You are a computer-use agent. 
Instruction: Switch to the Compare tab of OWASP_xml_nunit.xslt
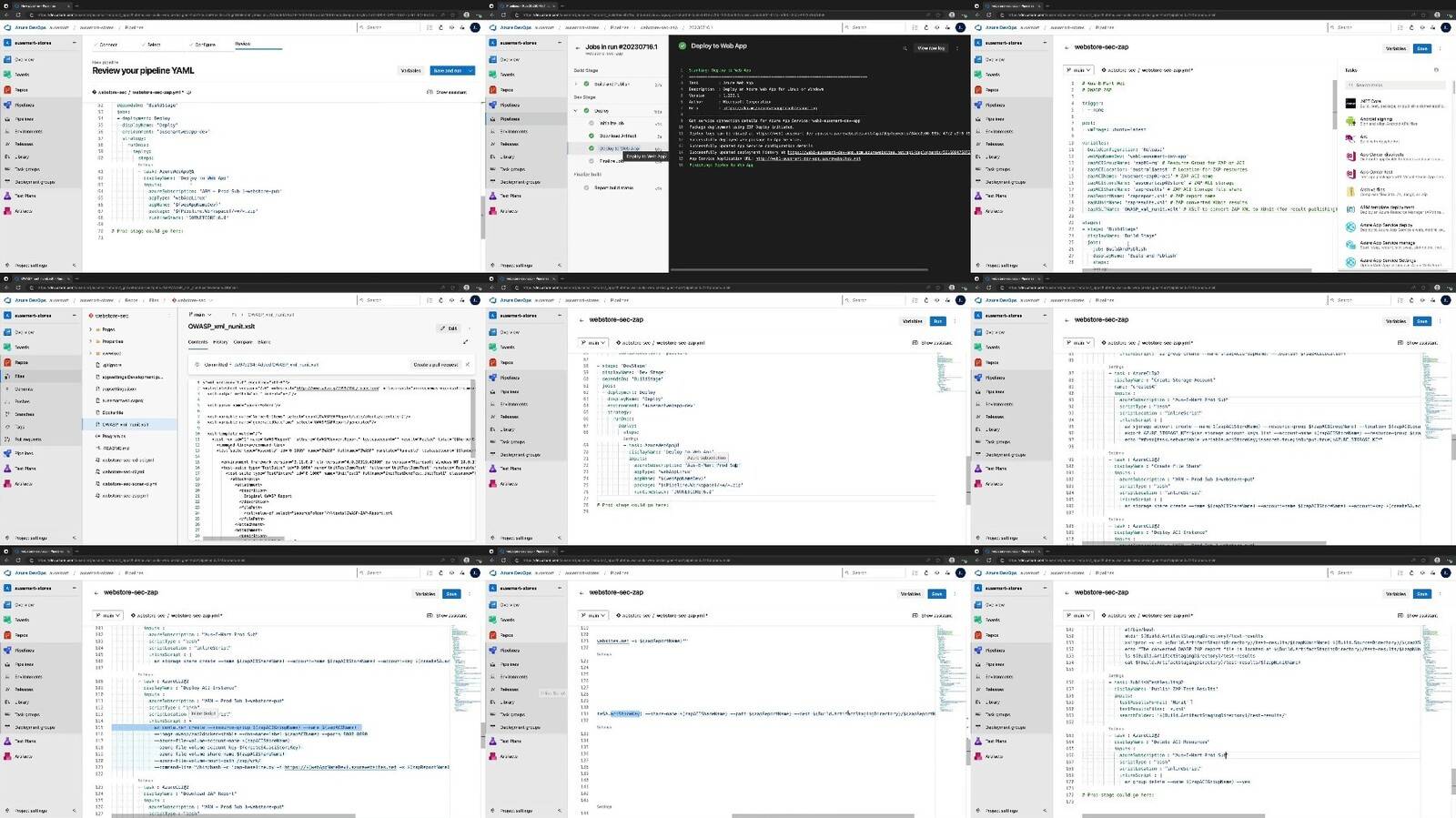pyautogui.click(x=243, y=342)
